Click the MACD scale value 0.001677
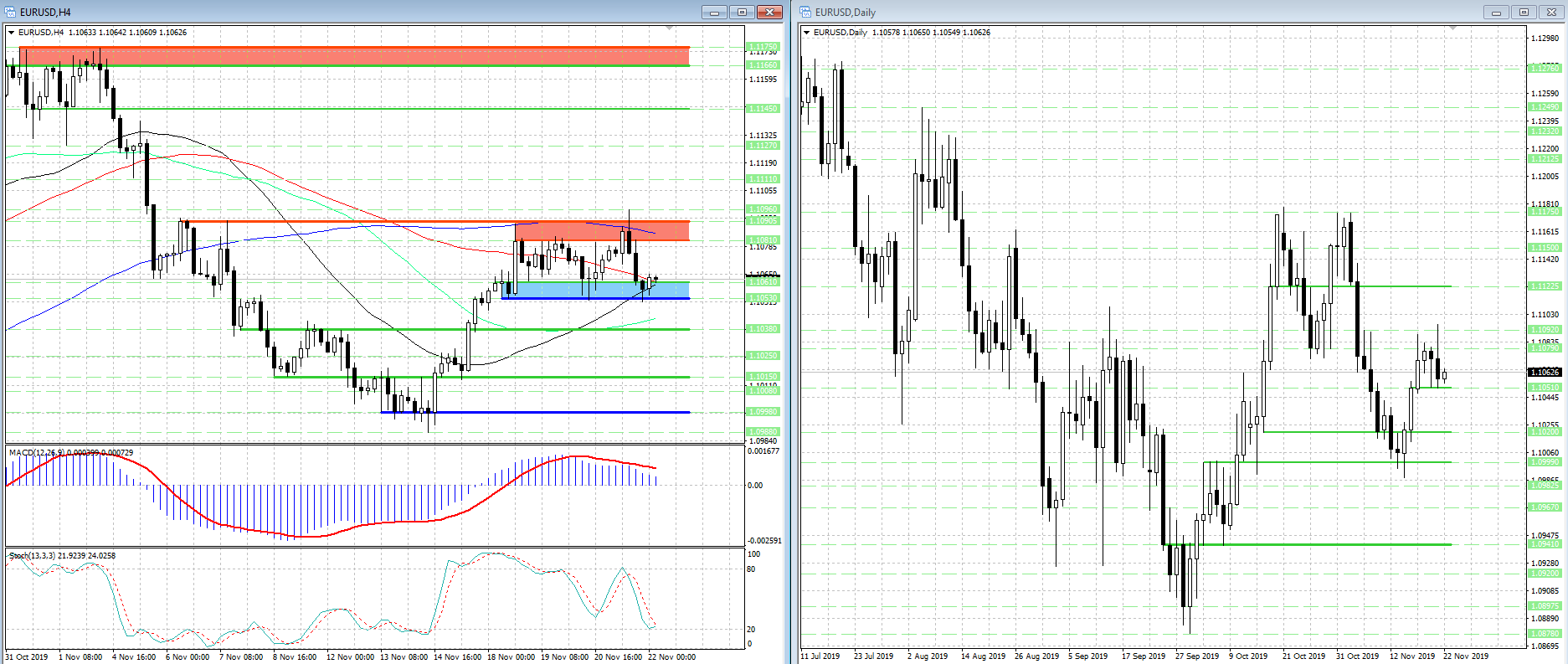This screenshot has width=1568, height=664. click(763, 451)
